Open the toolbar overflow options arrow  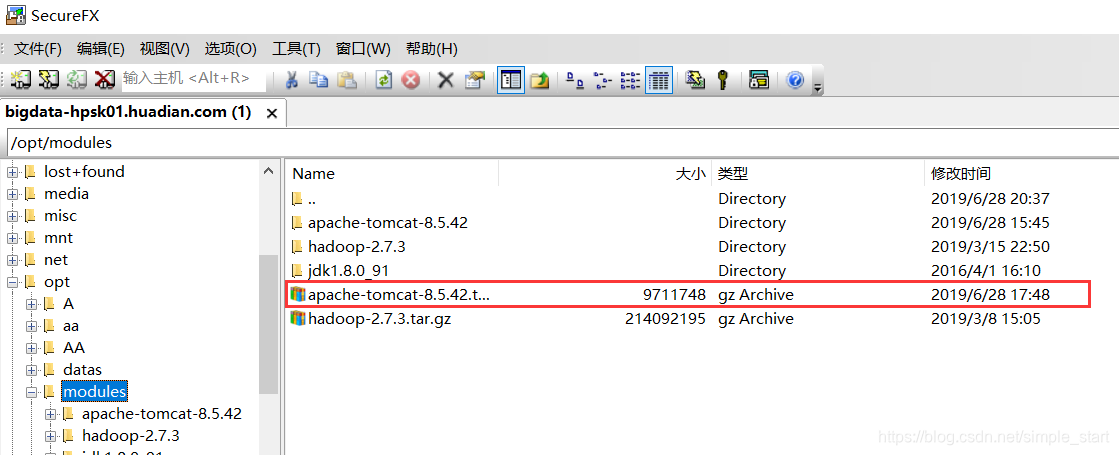(x=818, y=88)
